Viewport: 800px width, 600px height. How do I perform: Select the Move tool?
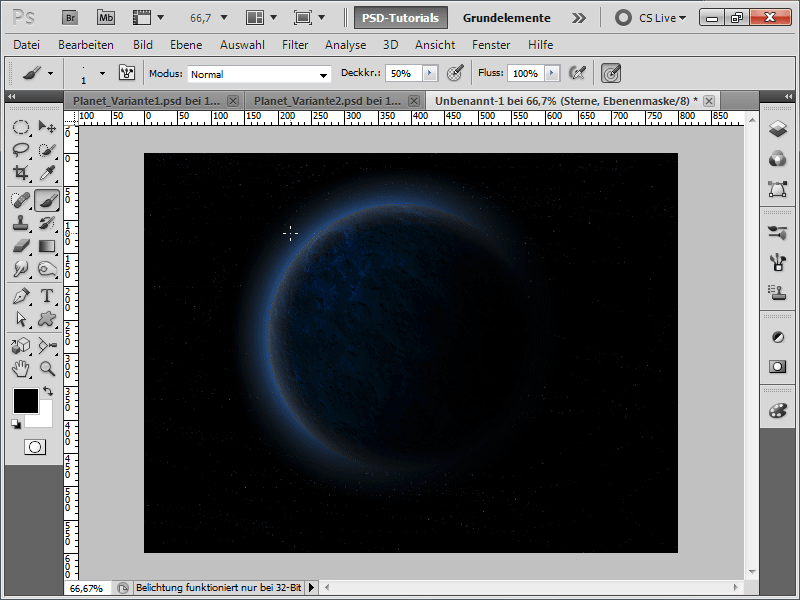tap(47, 127)
